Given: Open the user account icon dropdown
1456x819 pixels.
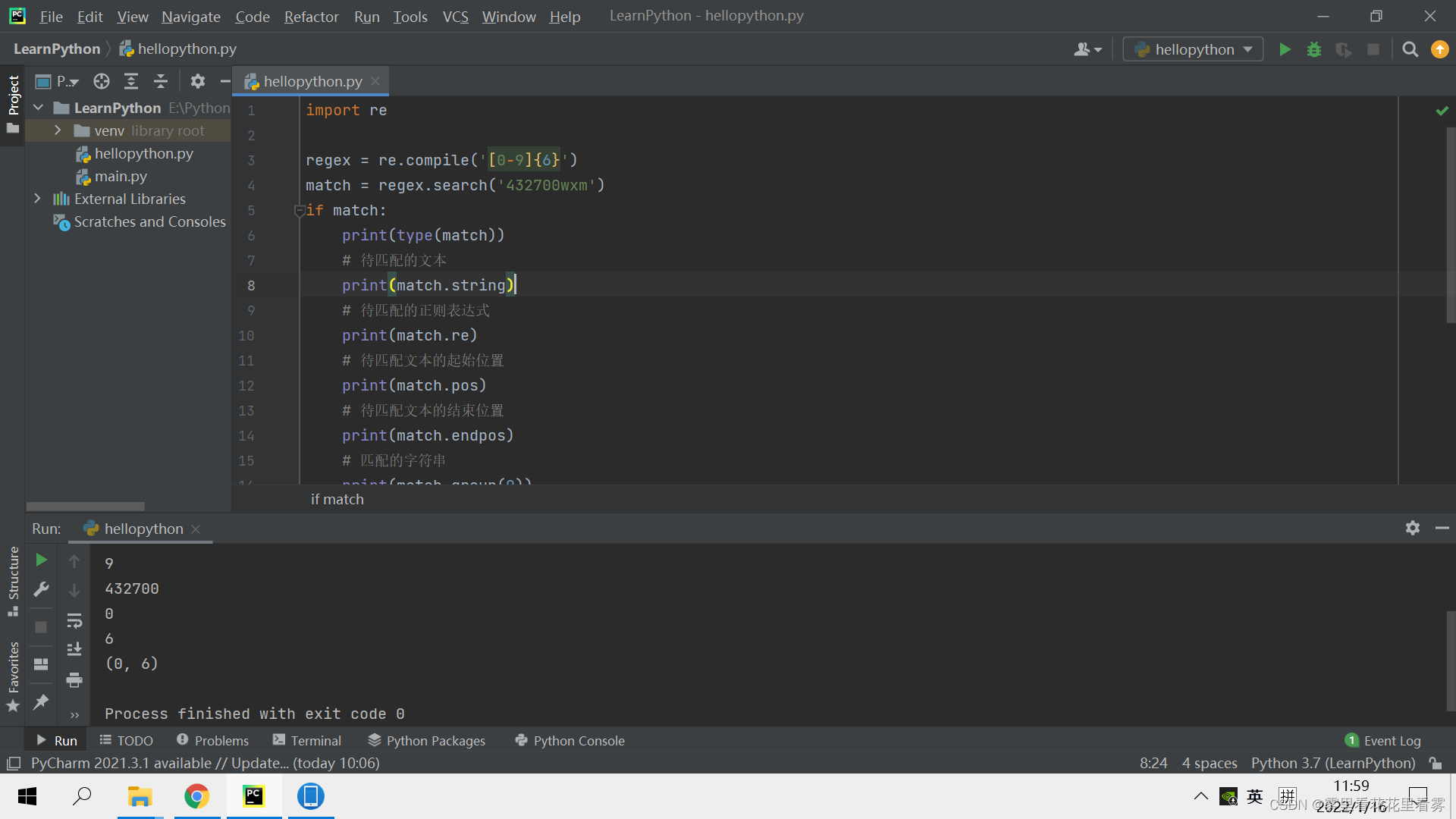Looking at the screenshot, I should point(1087,49).
